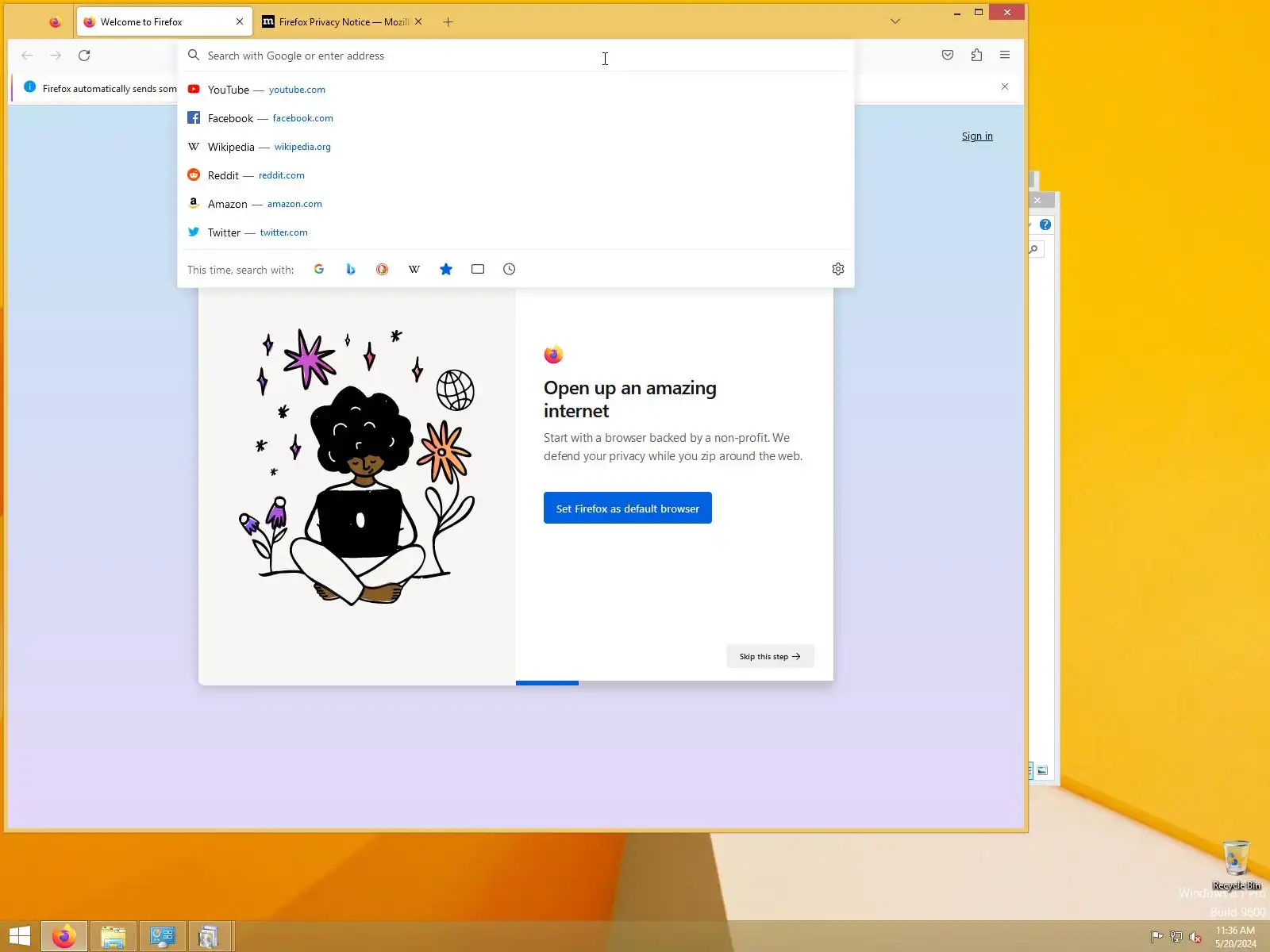Open network status tray icon
Image resolution: width=1270 pixels, height=952 pixels.
[x=1176, y=937]
